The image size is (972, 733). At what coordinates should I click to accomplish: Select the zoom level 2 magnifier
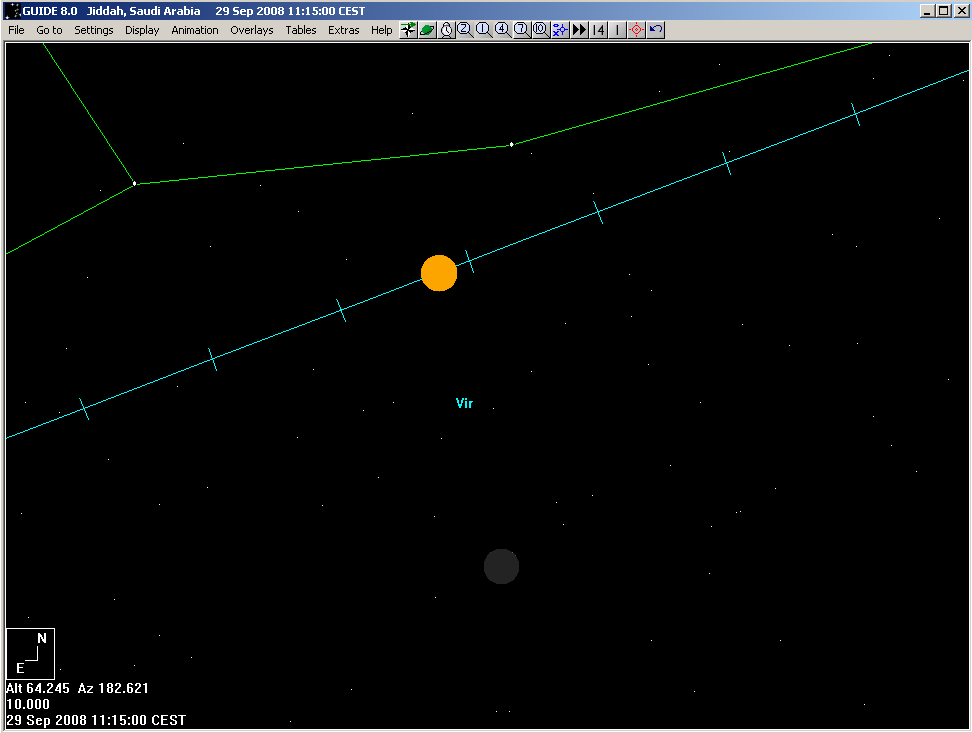pyautogui.click(x=465, y=30)
